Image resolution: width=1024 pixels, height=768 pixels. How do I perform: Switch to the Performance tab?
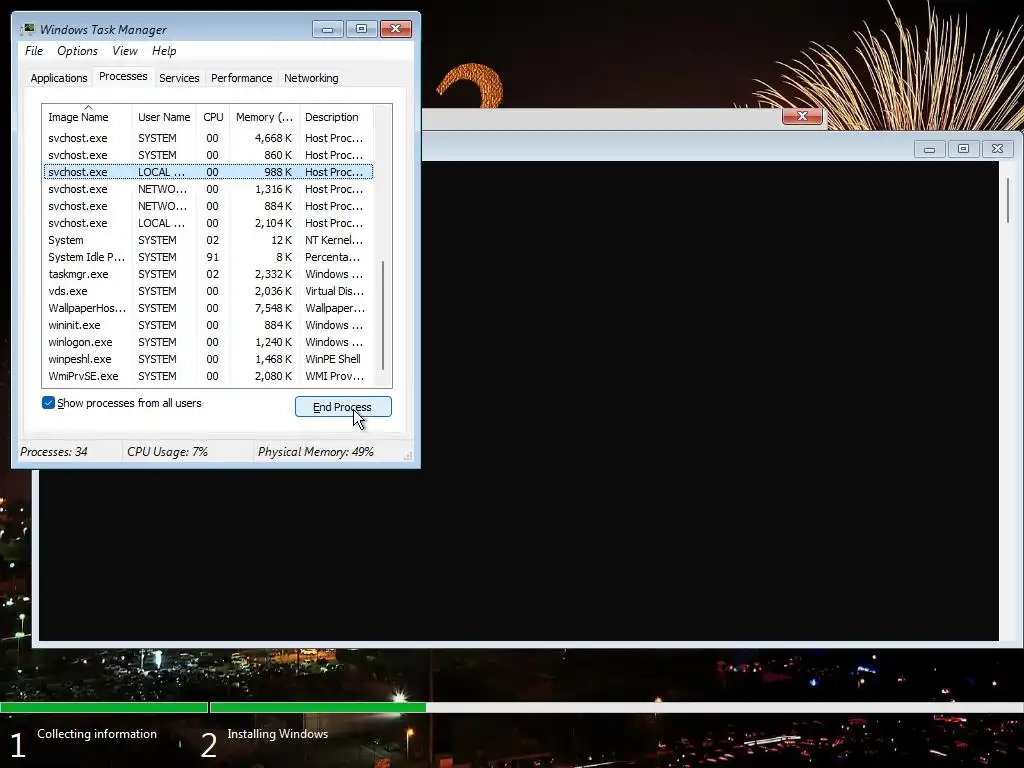click(242, 78)
